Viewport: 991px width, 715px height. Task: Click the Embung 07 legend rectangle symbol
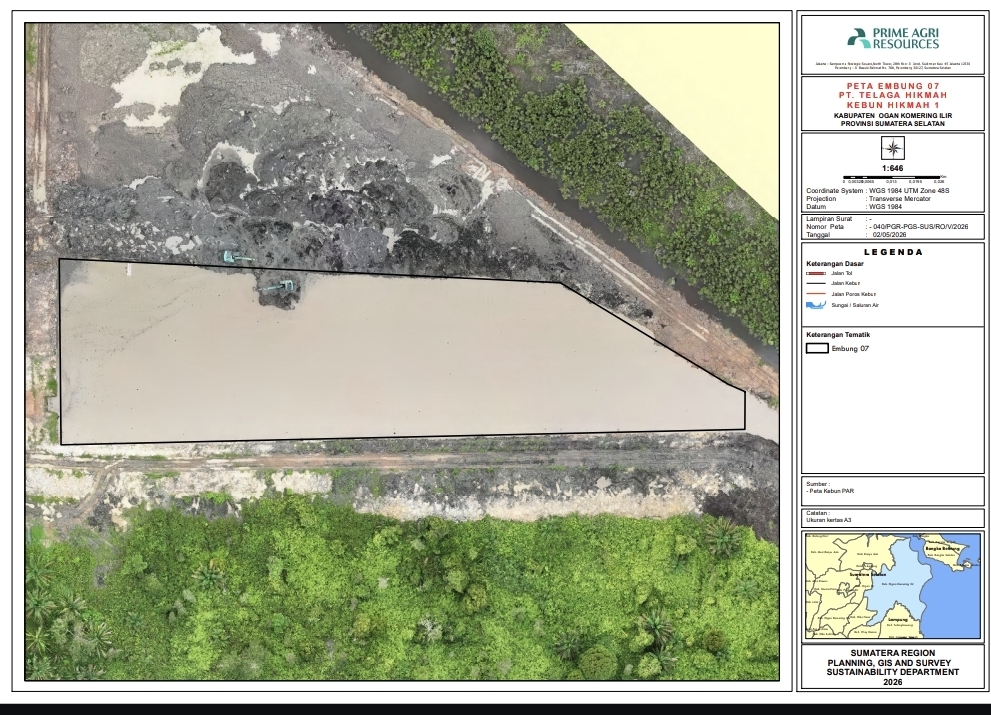[x=817, y=348]
